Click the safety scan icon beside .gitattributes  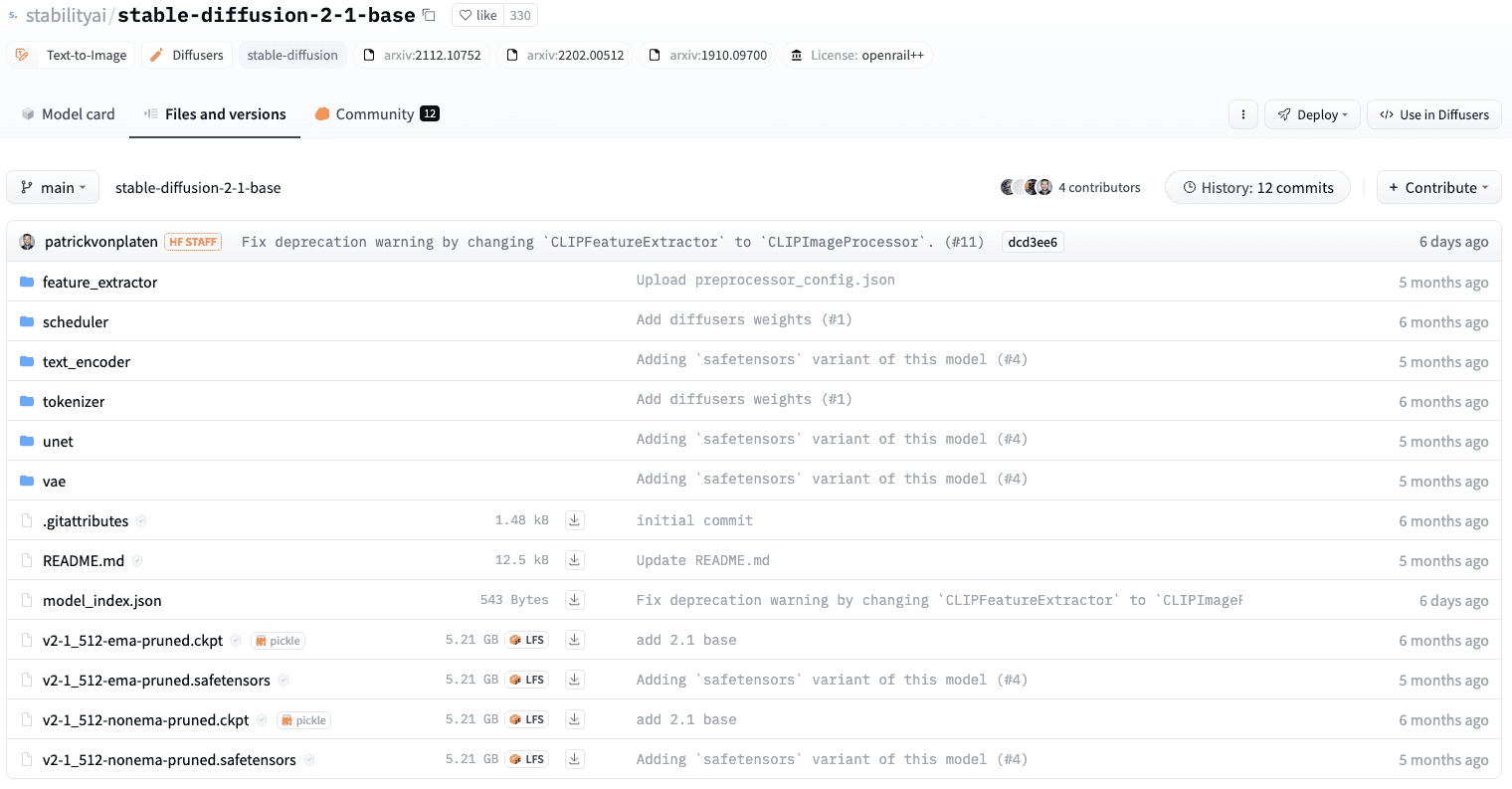141,521
